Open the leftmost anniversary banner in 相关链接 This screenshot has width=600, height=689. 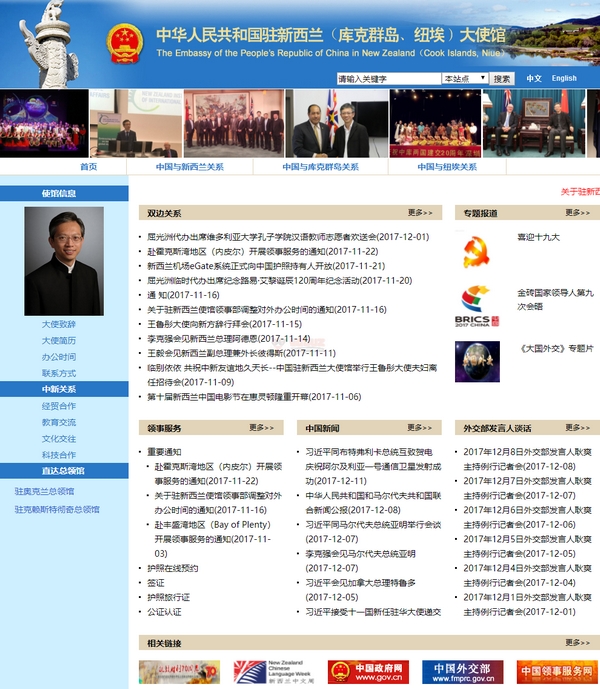pyautogui.click(x=179, y=672)
